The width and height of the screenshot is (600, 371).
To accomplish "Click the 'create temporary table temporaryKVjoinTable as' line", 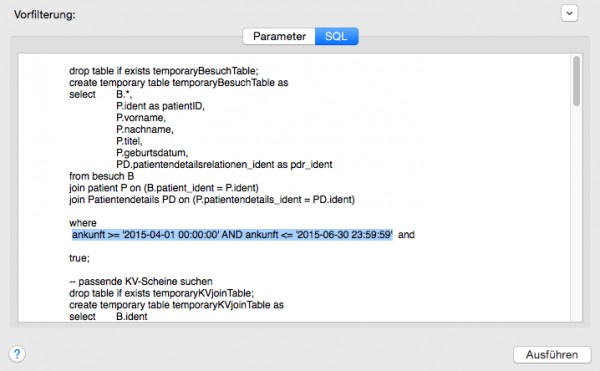I will [176, 305].
